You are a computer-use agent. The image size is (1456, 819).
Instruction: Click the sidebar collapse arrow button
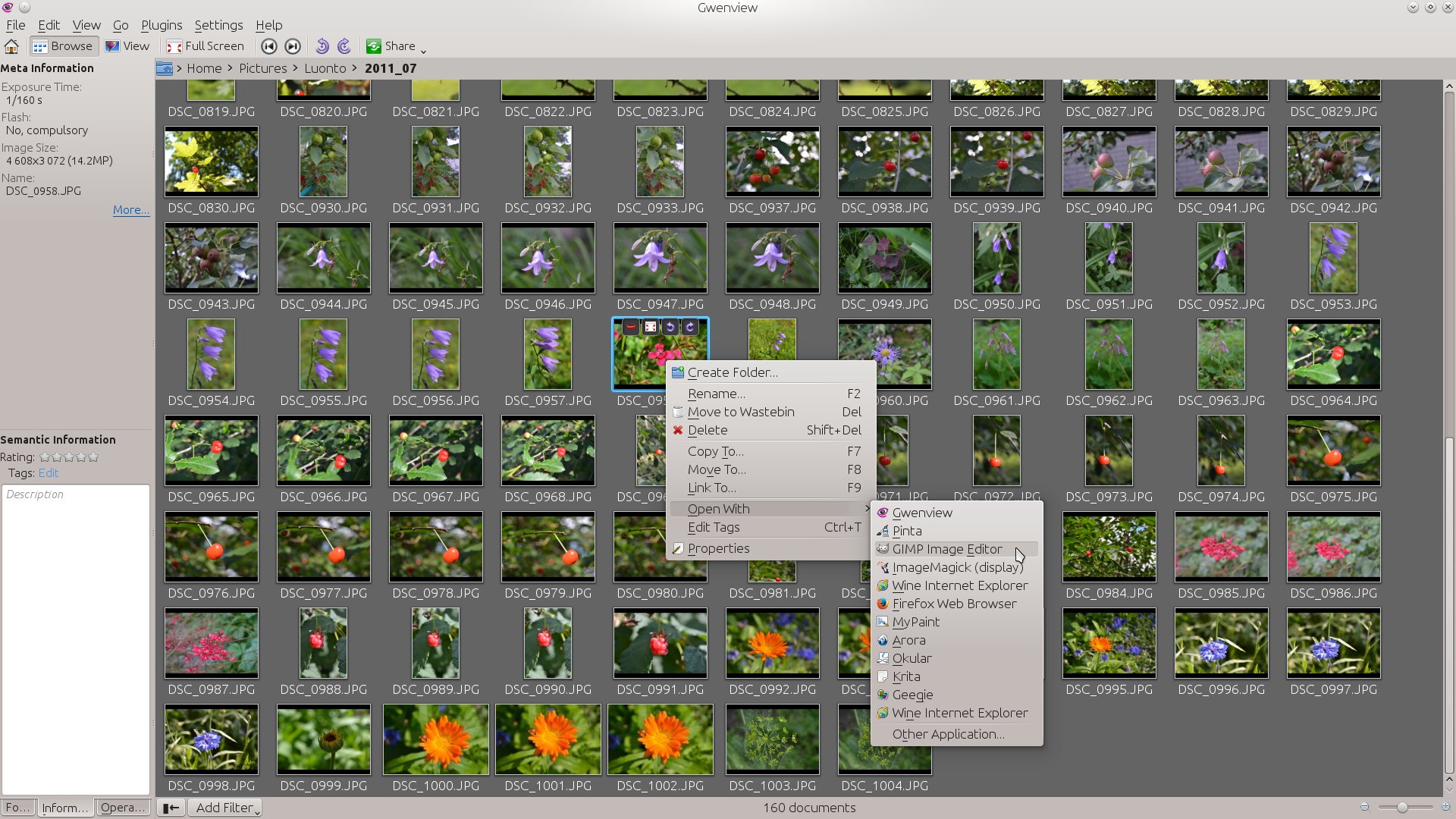(171, 808)
